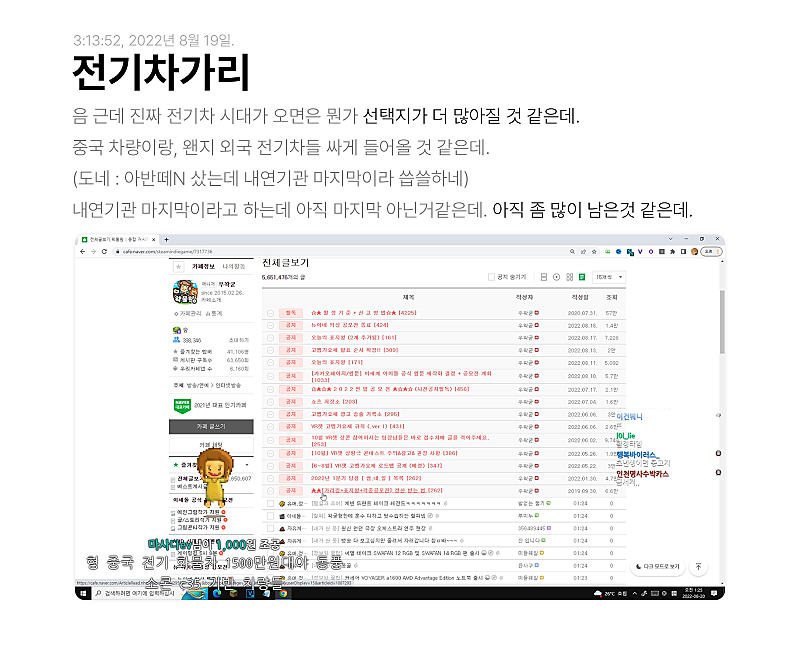Open the 2022년 1분기 notice [262]

(366, 479)
